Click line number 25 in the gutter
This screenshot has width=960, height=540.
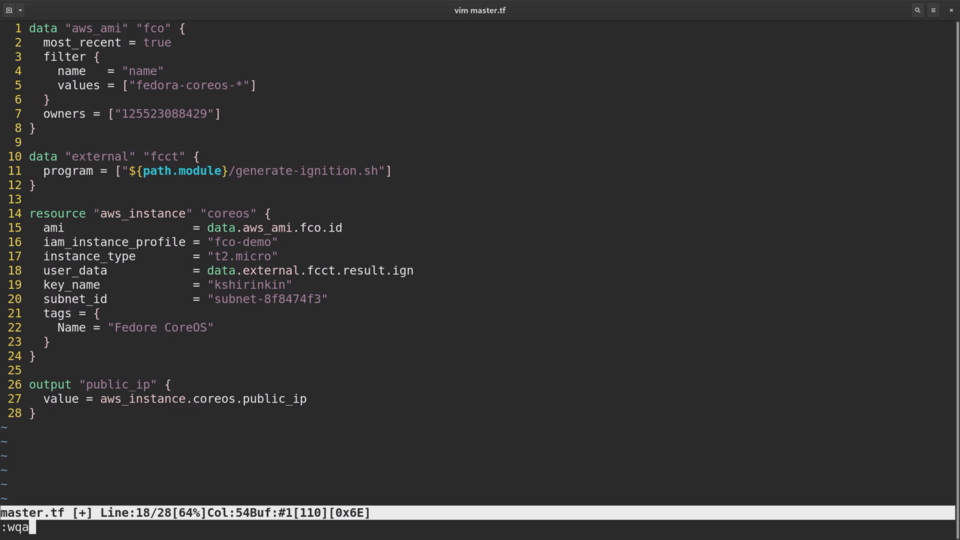point(15,370)
